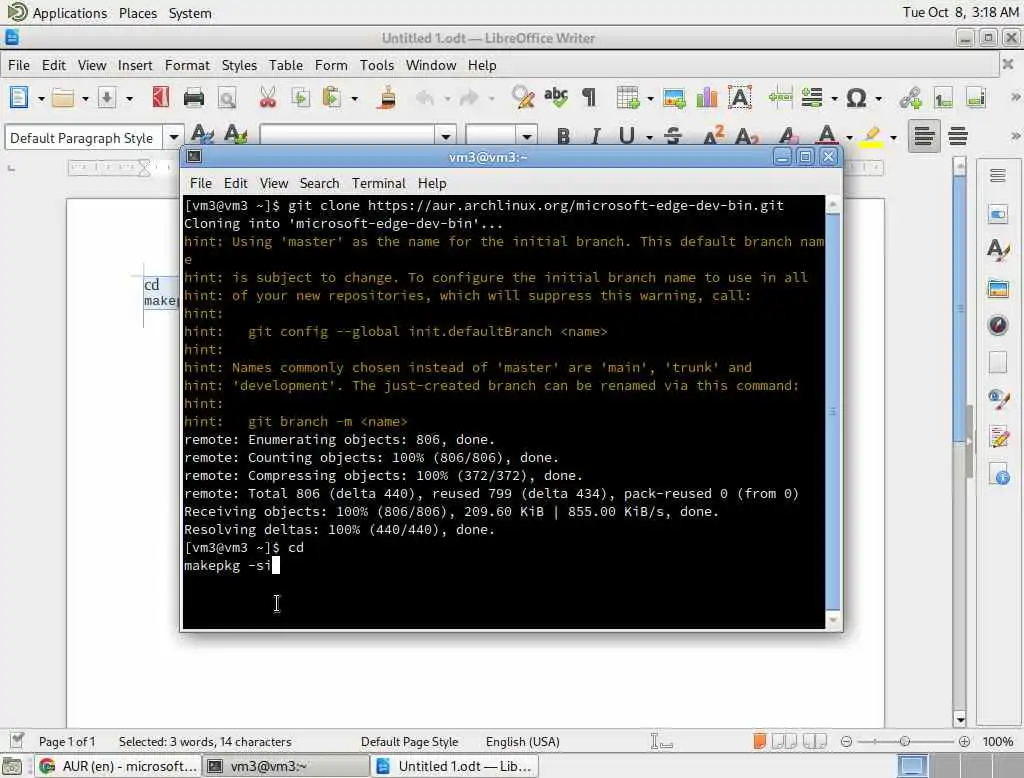Click the New document icon in Writer
Screen dimensions: 1024x778
coord(19,97)
